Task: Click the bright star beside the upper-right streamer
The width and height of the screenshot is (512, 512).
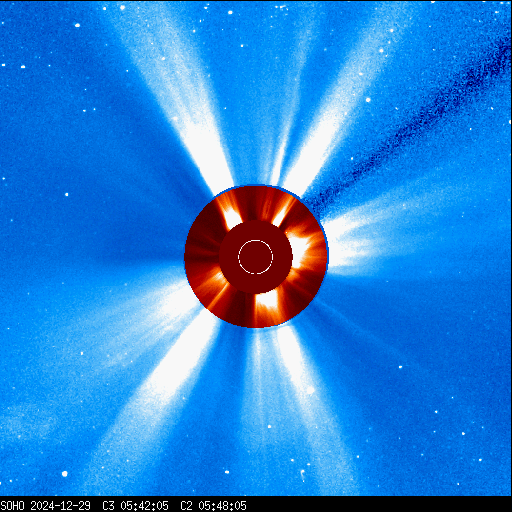Action: click(368, 100)
